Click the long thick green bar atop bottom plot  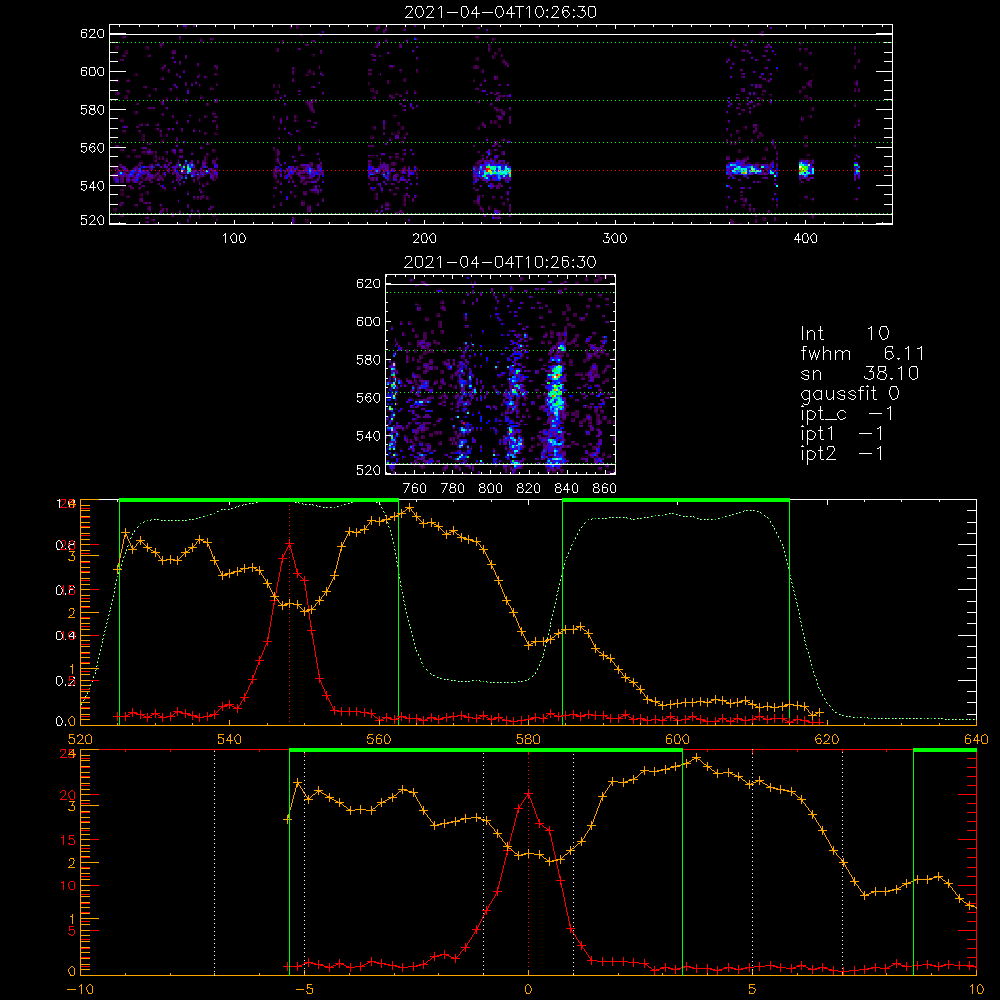pos(486,750)
